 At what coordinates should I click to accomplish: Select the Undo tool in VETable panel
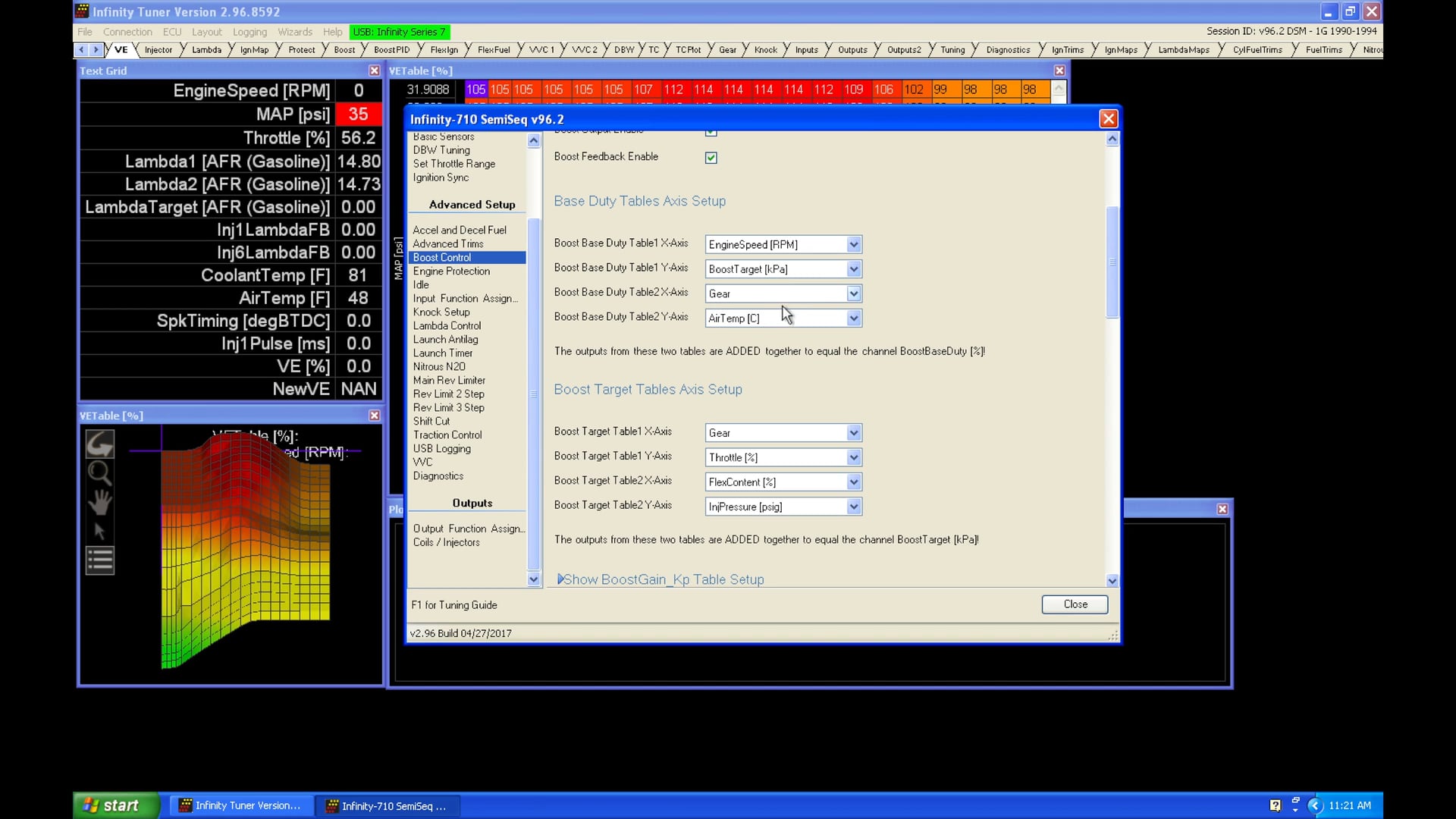[x=99, y=444]
